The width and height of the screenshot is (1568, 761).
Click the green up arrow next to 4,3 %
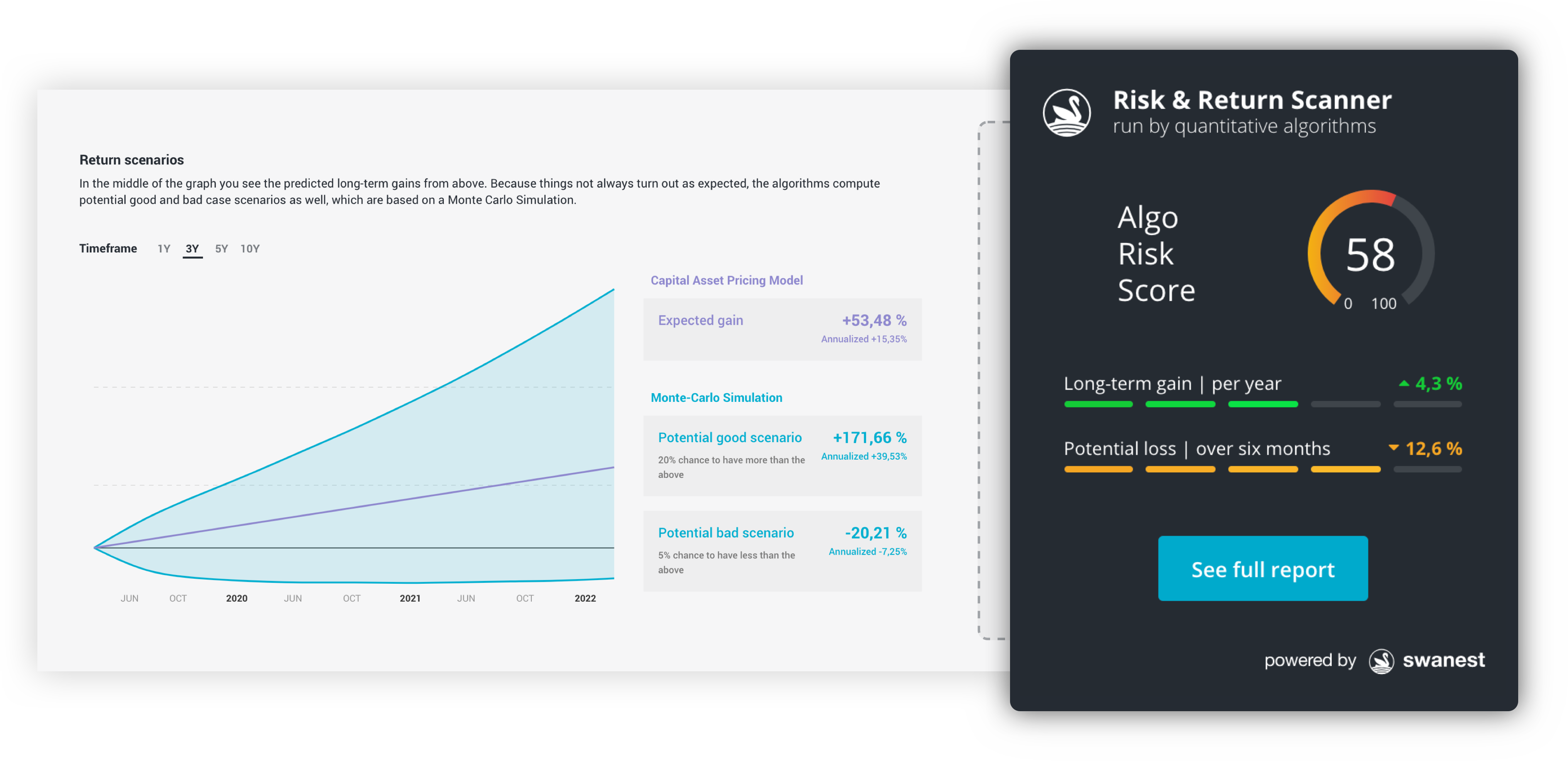[1404, 384]
